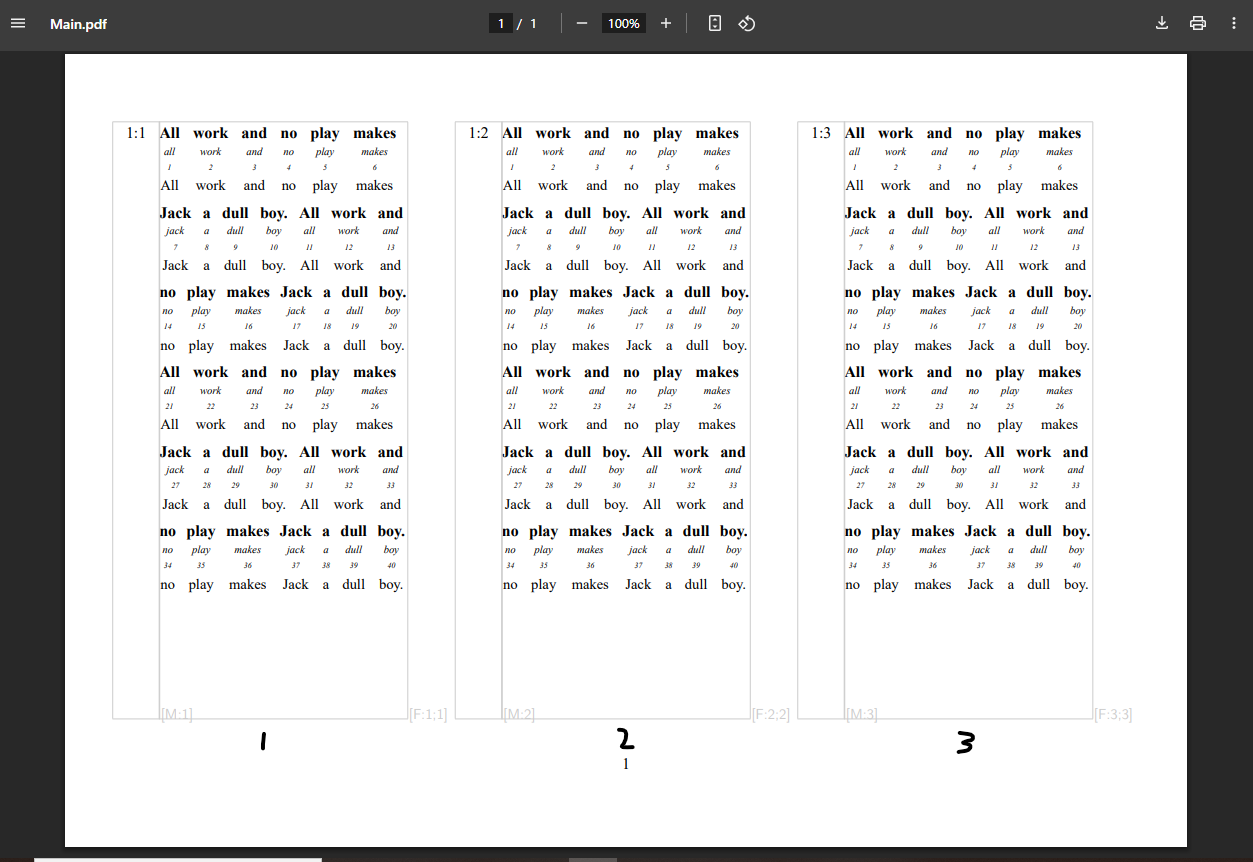Image resolution: width=1253 pixels, height=862 pixels.
Task: Zoom out with the minus icon
Action: tap(582, 23)
